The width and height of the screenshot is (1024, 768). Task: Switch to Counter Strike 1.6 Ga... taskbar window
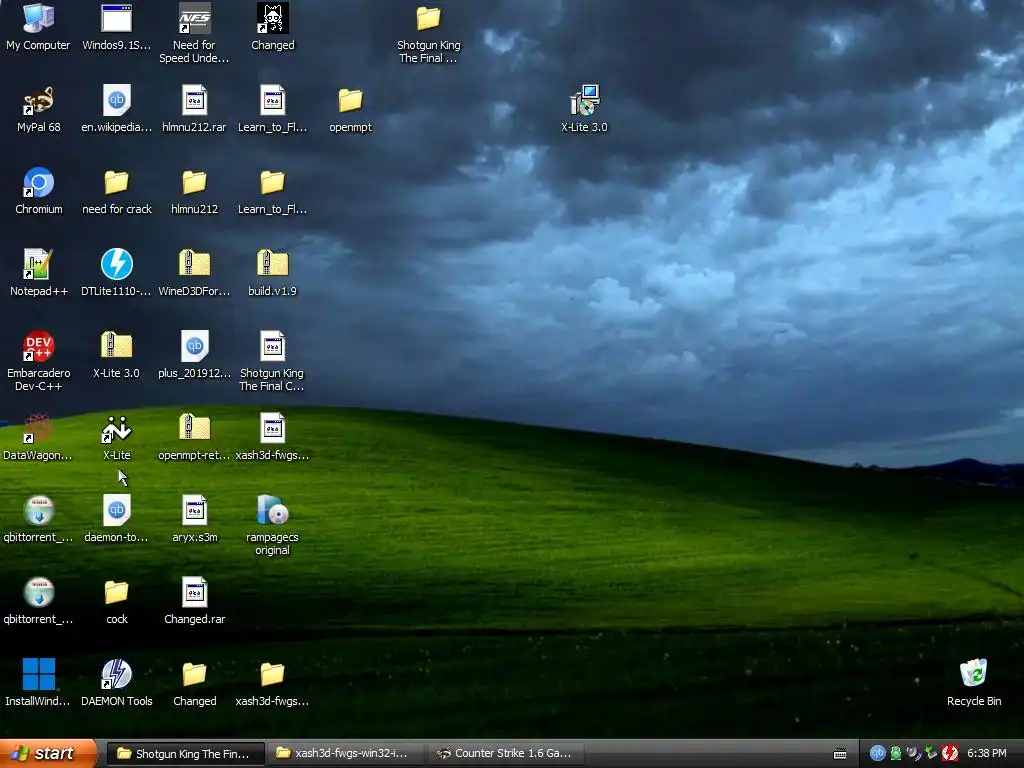505,754
